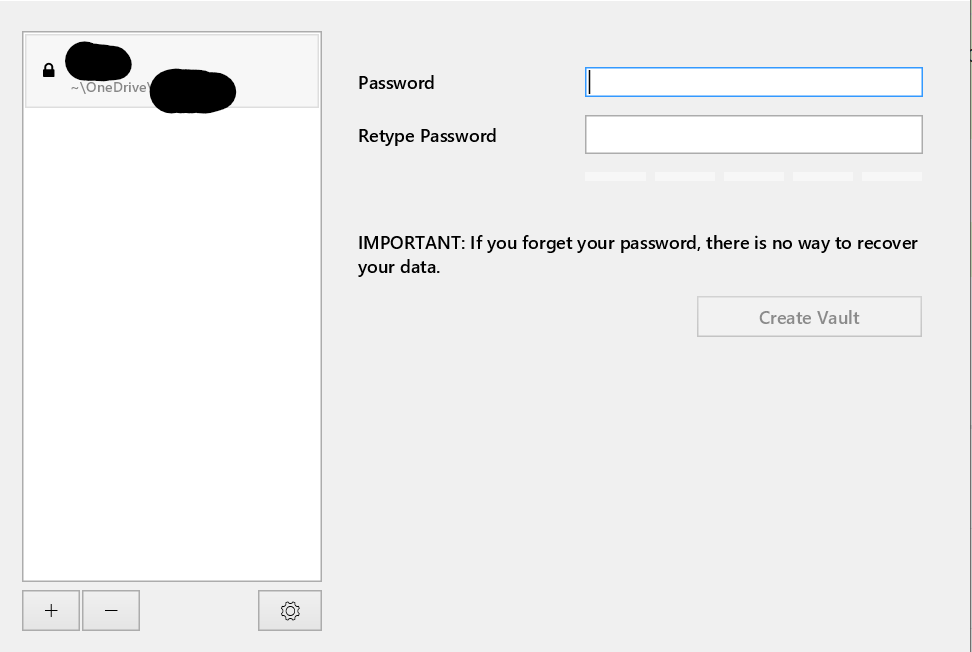Click the Retype Password label
Image resolution: width=972 pixels, height=652 pixels.
(427, 136)
